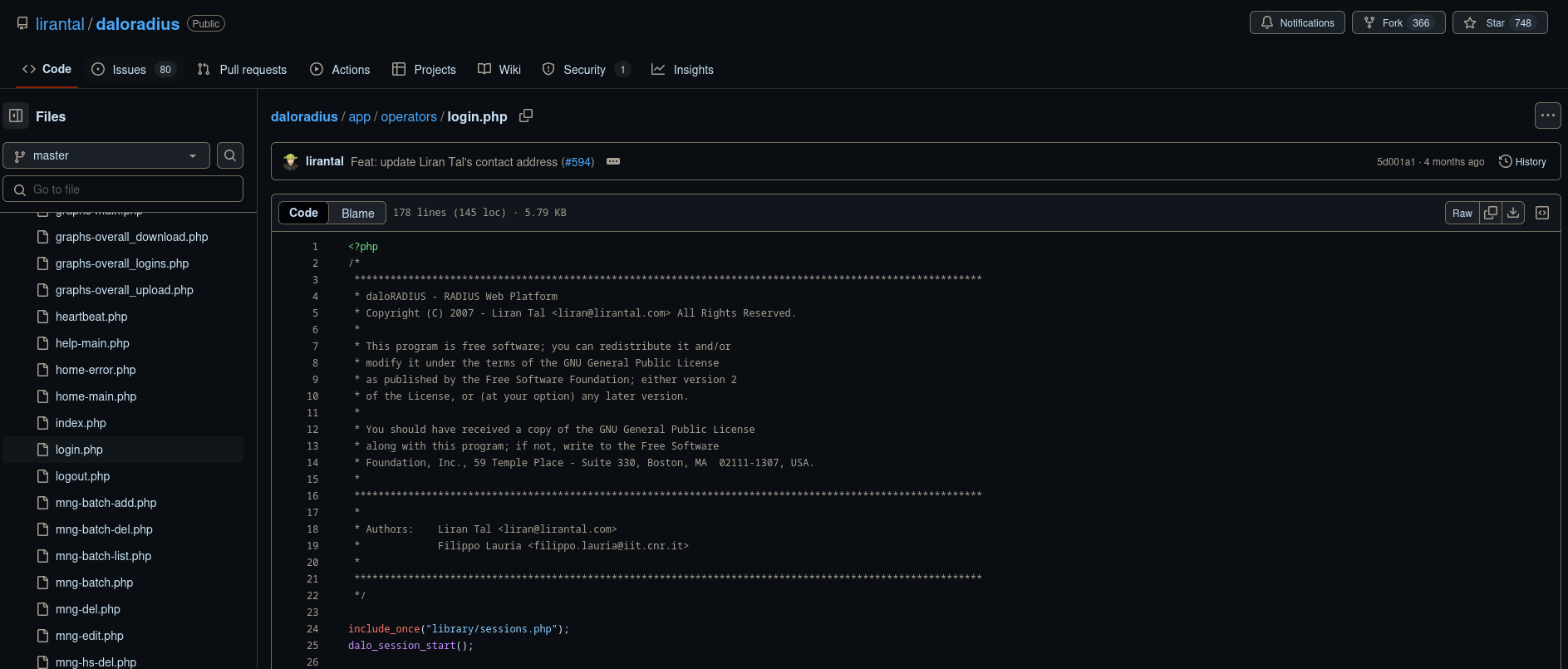1568x669 pixels.
Task: View the file History
Action: click(x=1522, y=161)
